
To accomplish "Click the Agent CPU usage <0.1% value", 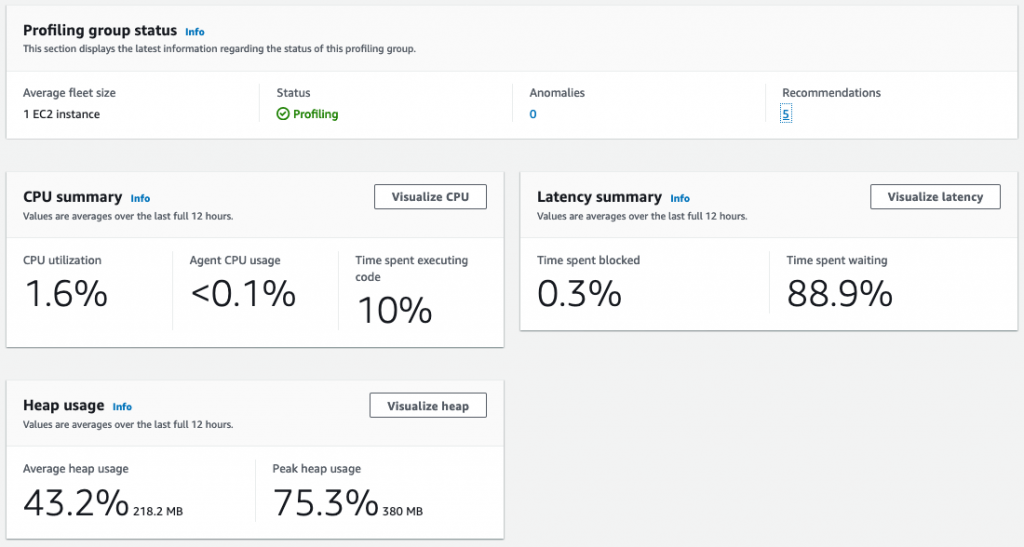I will point(243,294).
